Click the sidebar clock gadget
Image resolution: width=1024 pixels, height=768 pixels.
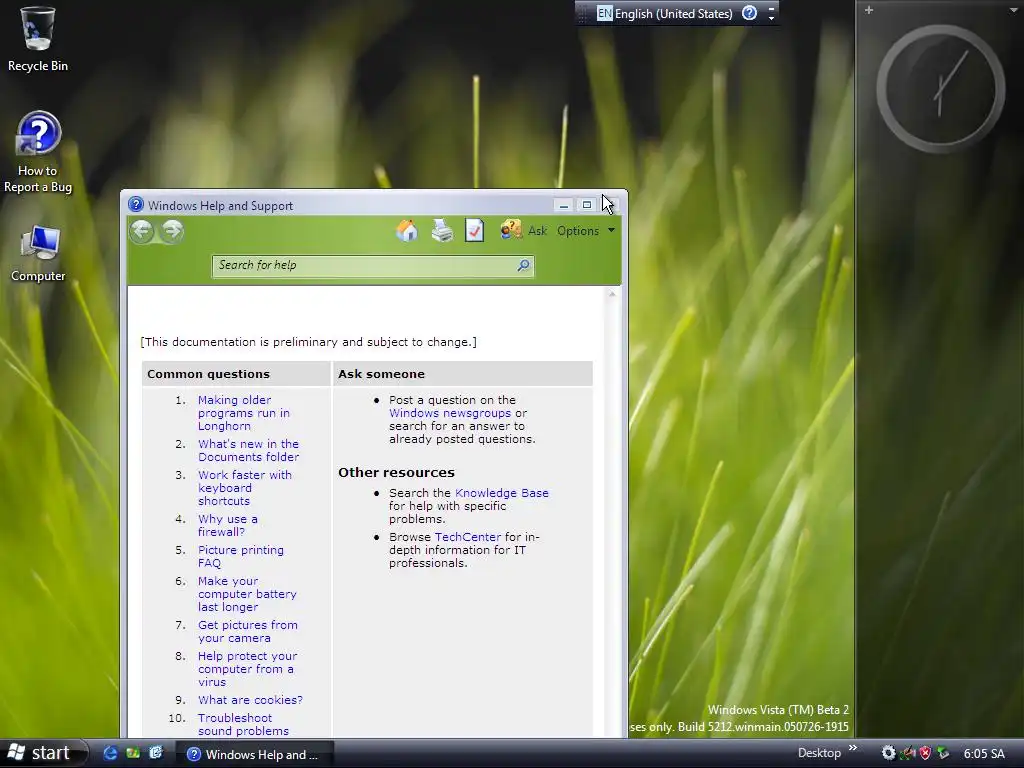click(x=940, y=89)
